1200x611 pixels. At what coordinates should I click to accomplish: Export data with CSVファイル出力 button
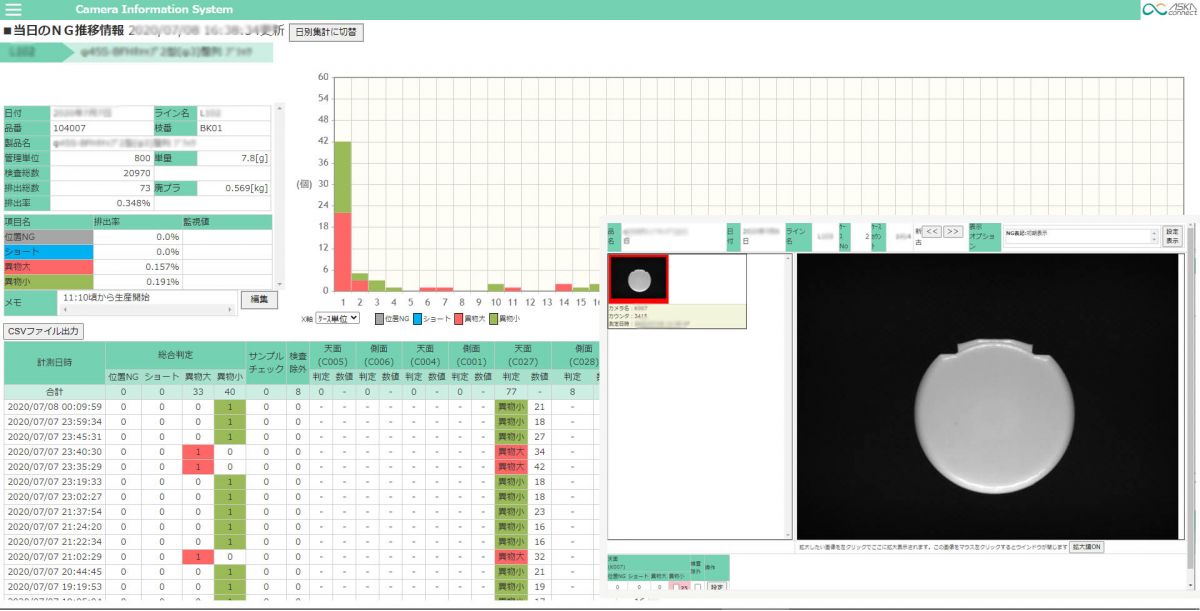[44, 331]
